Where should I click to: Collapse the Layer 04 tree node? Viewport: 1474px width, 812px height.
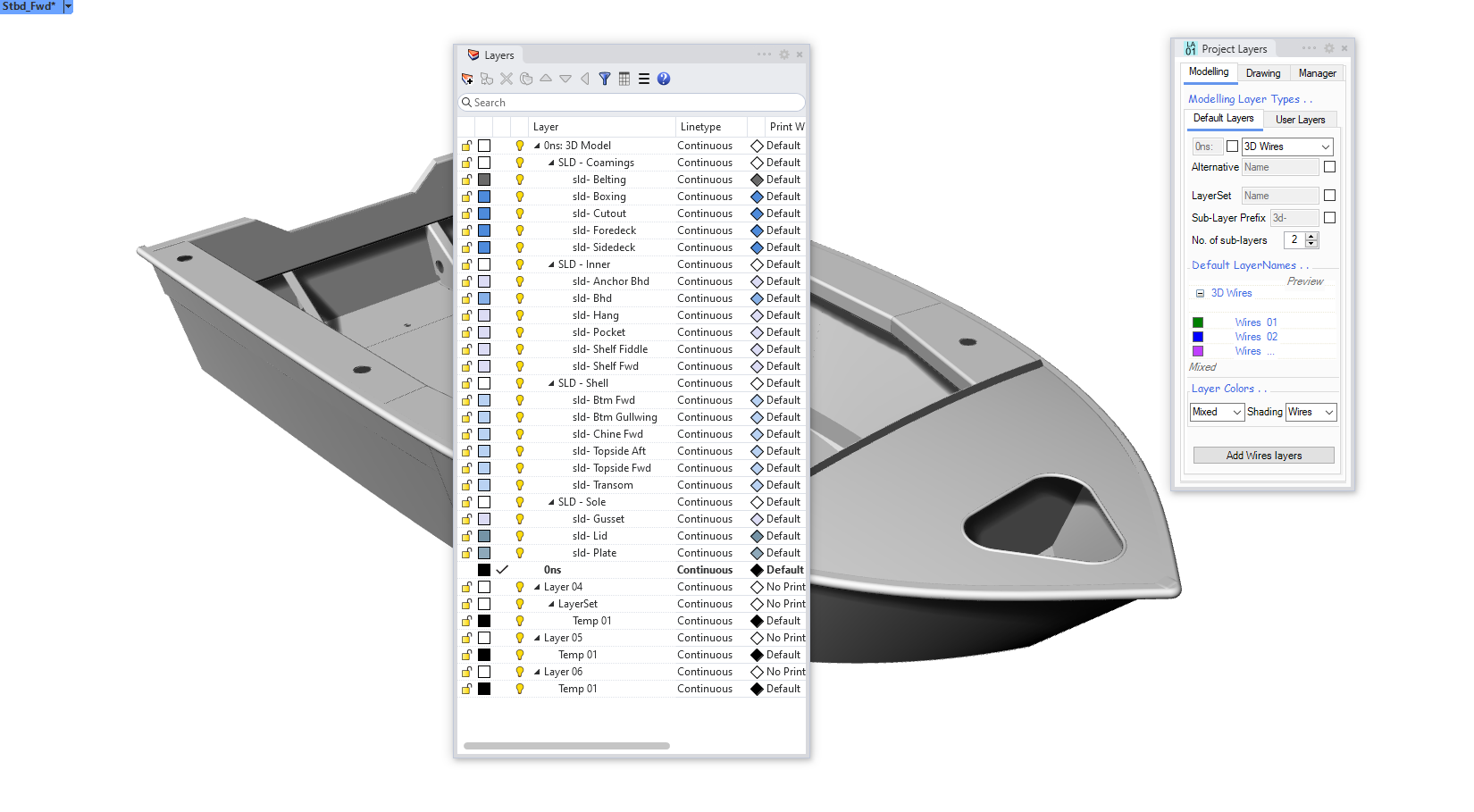point(537,587)
